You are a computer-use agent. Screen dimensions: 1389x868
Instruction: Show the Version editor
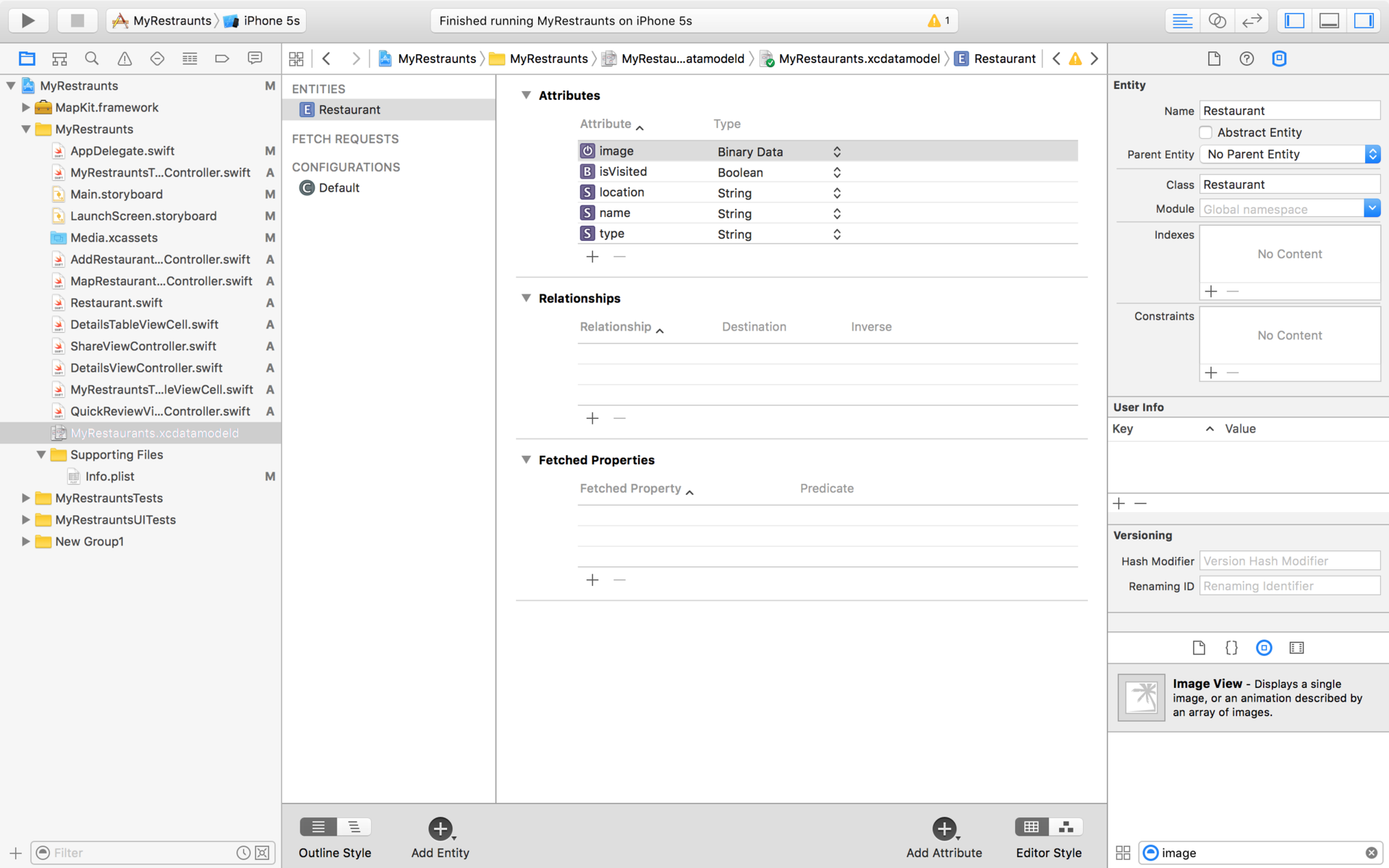point(1252,20)
